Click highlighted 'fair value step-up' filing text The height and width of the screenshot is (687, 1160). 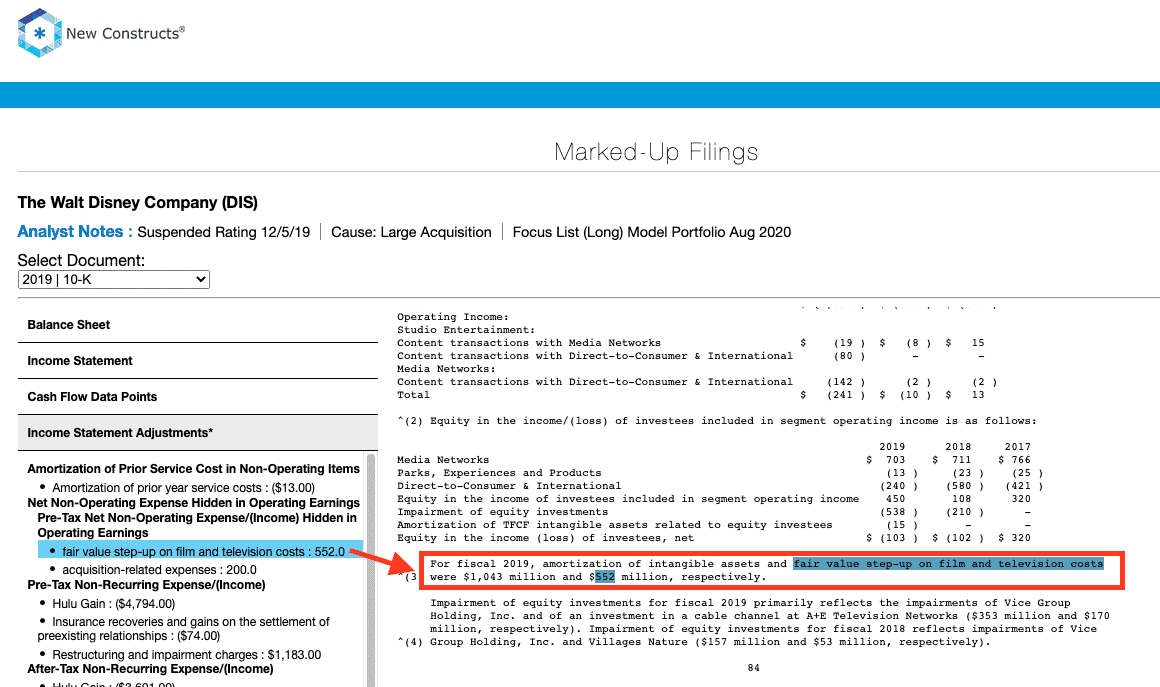tap(948, 564)
